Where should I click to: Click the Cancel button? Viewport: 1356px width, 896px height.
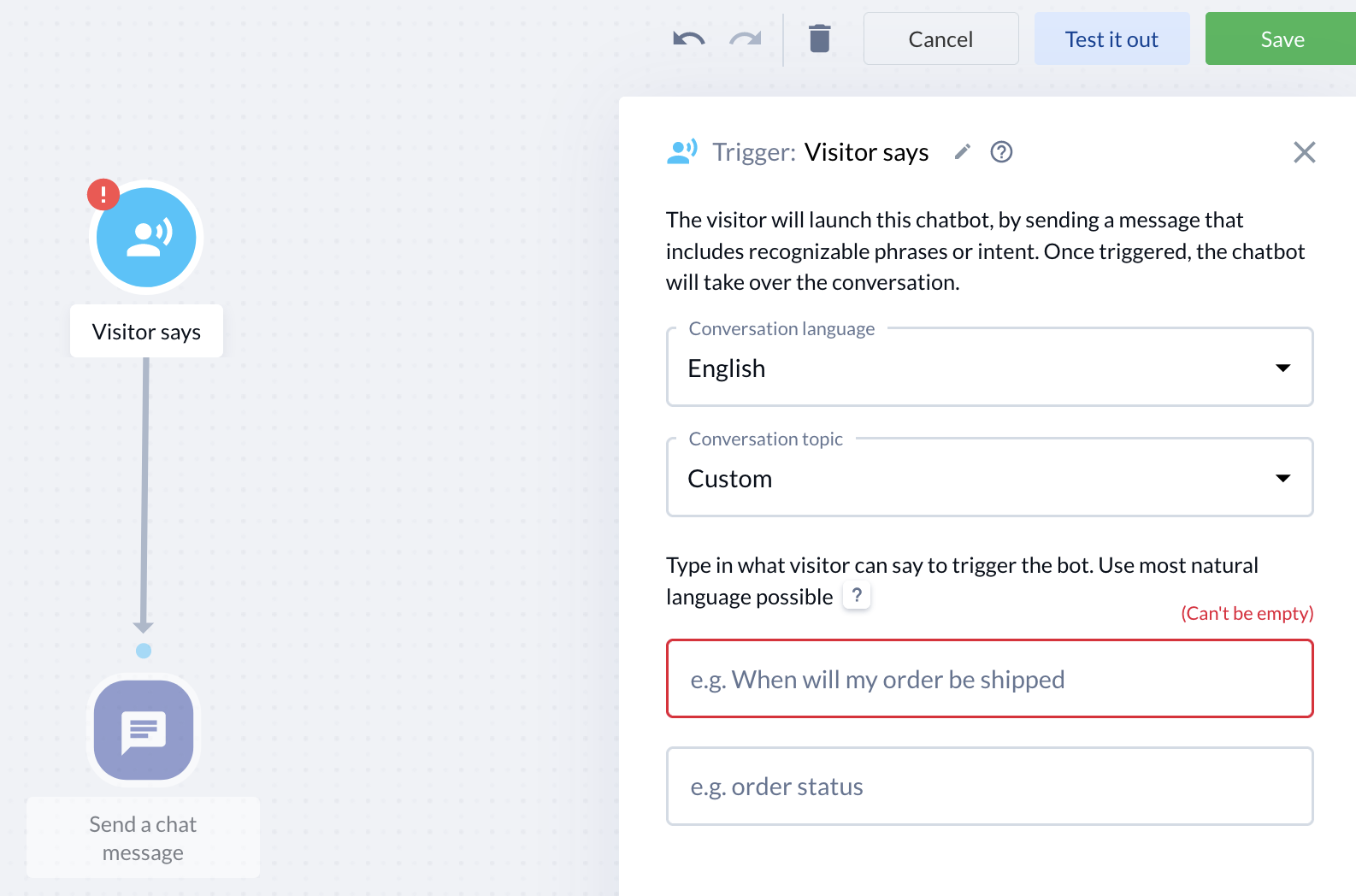[x=940, y=38]
